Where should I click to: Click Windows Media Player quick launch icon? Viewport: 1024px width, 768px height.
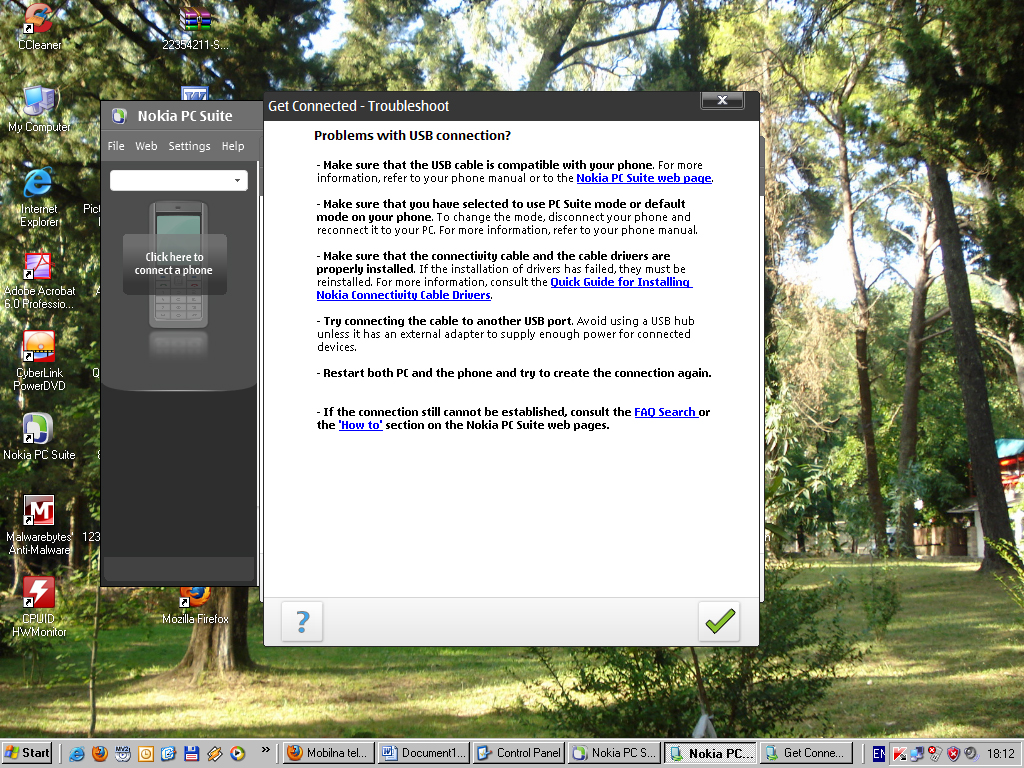pyautogui.click(x=237, y=753)
